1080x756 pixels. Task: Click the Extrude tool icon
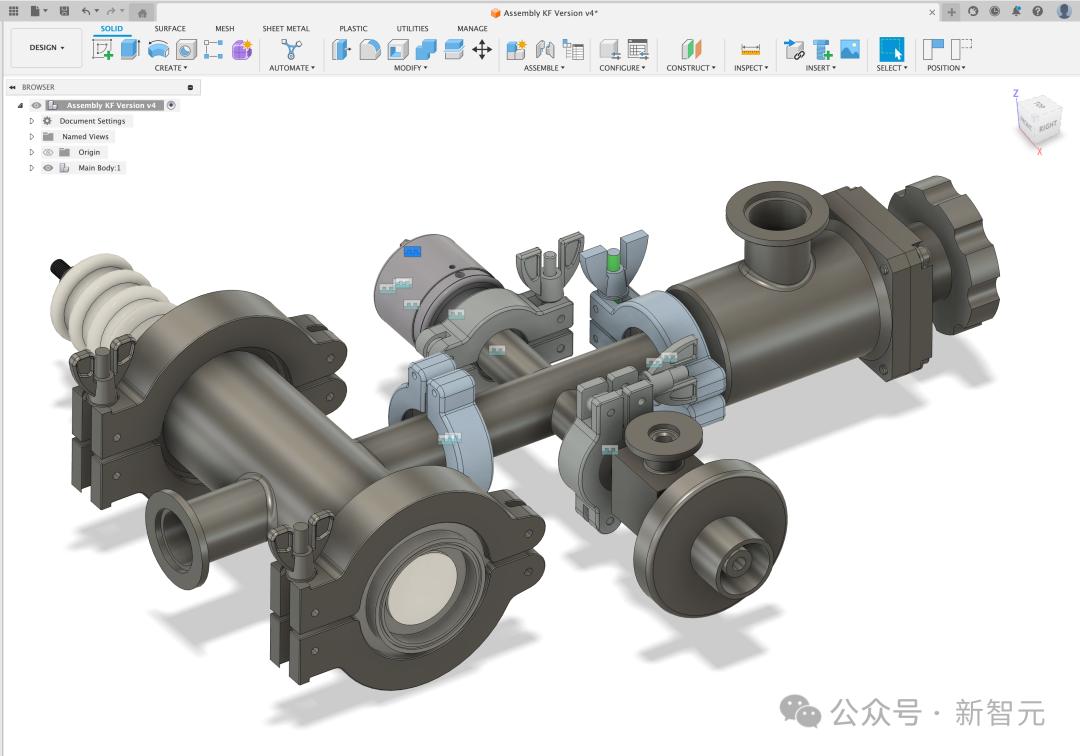pos(130,49)
